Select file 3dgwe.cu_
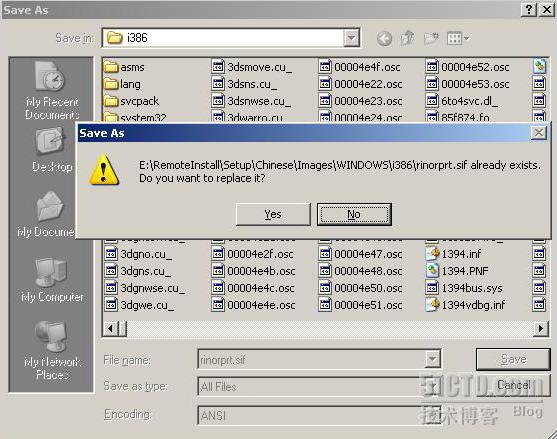The width and height of the screenshot is (557, 439). coord(139,305)
